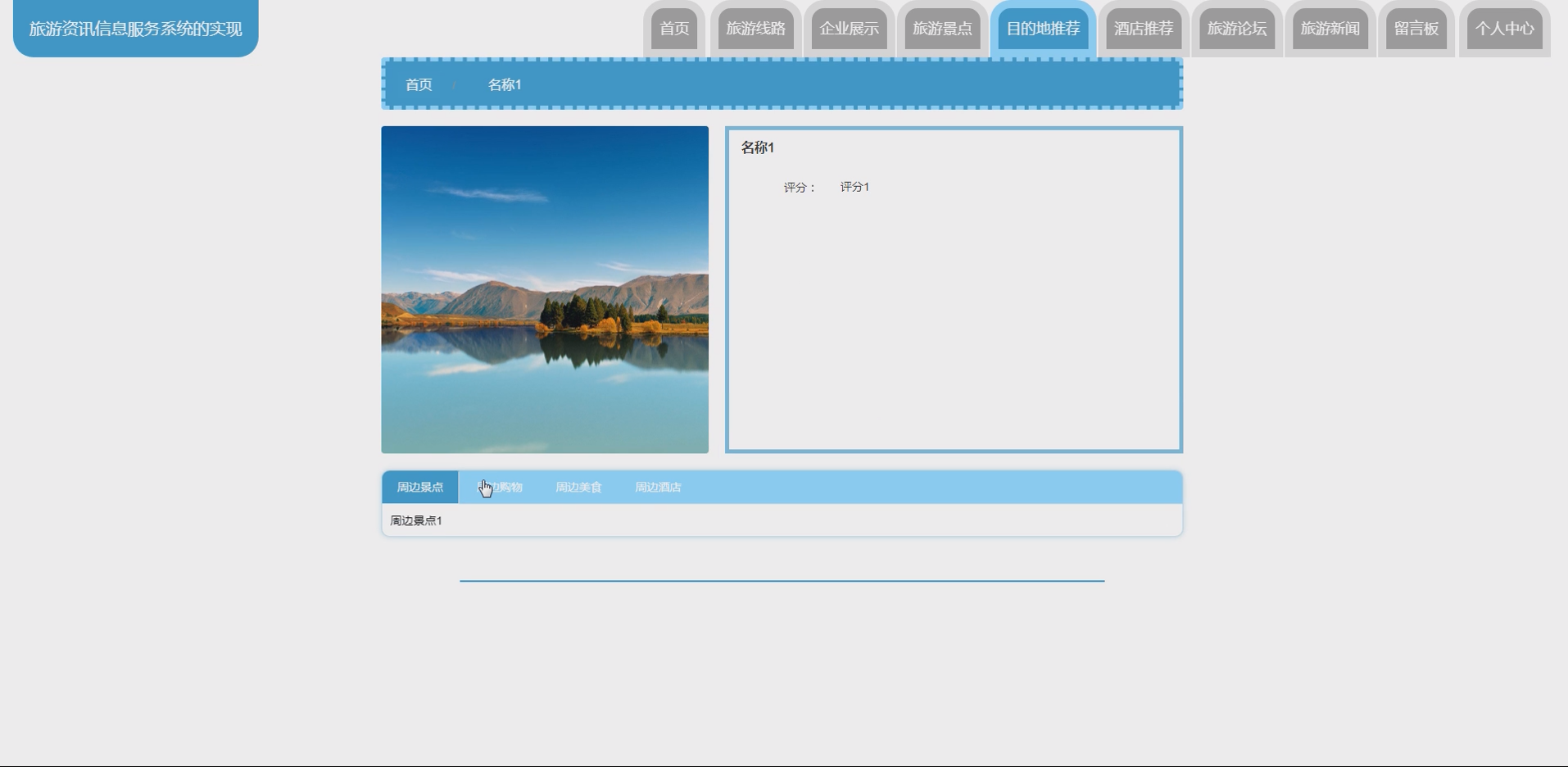The width and height of the screenshot is (1568, 767).
Task: Open 酒店推荐 from the navigation bar
Action: [1143, 29]
